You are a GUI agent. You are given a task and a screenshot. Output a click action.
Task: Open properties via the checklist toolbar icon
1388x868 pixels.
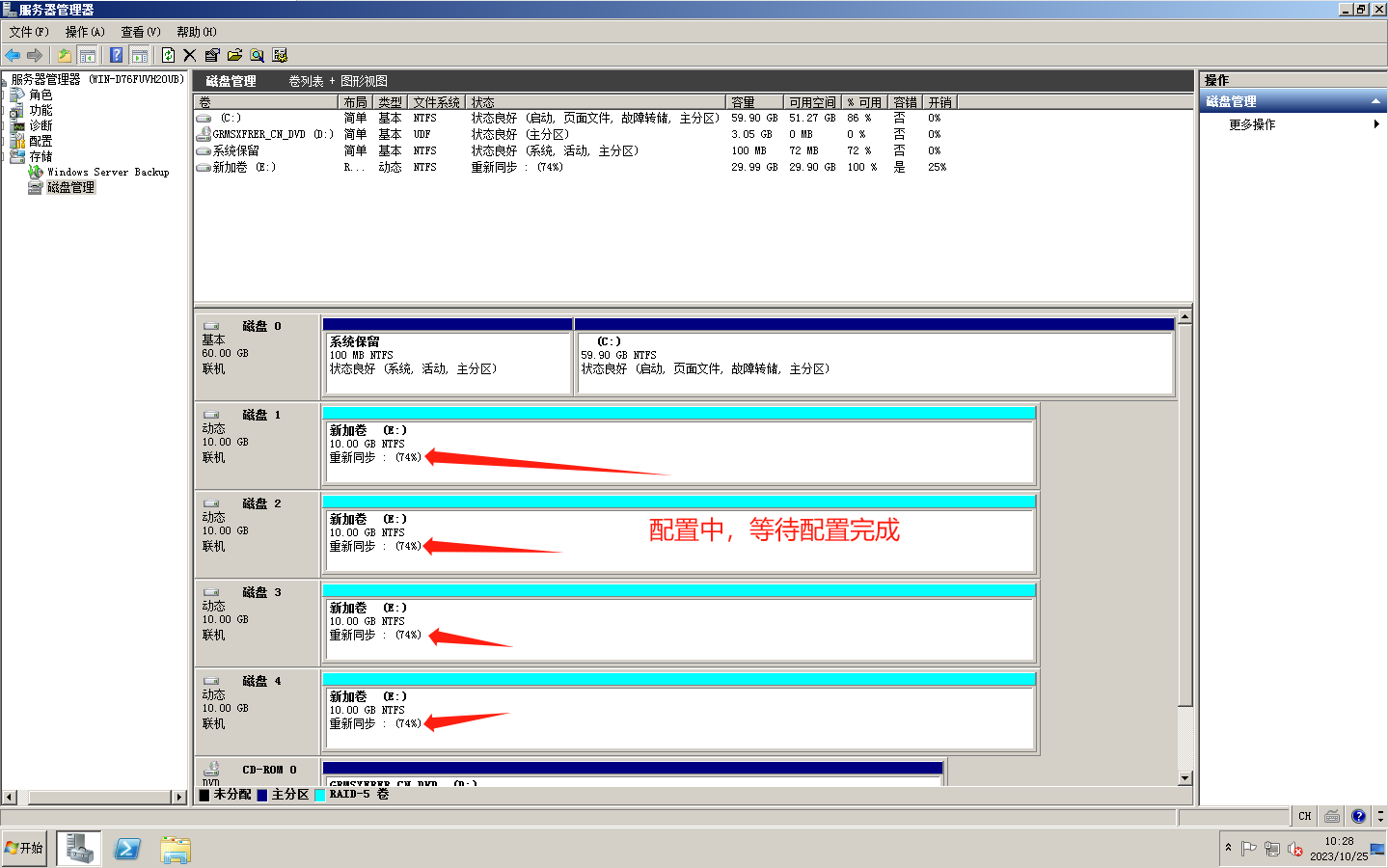[212, 55]
